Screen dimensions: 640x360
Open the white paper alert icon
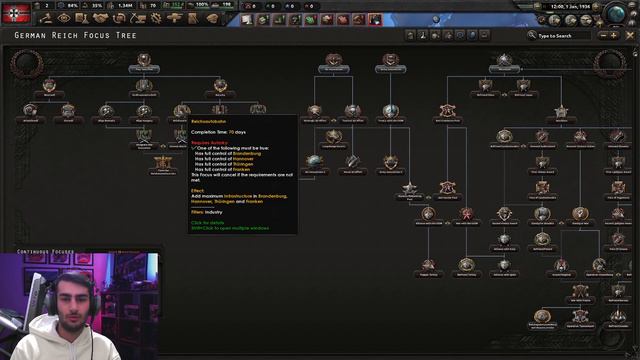(247, 19)
